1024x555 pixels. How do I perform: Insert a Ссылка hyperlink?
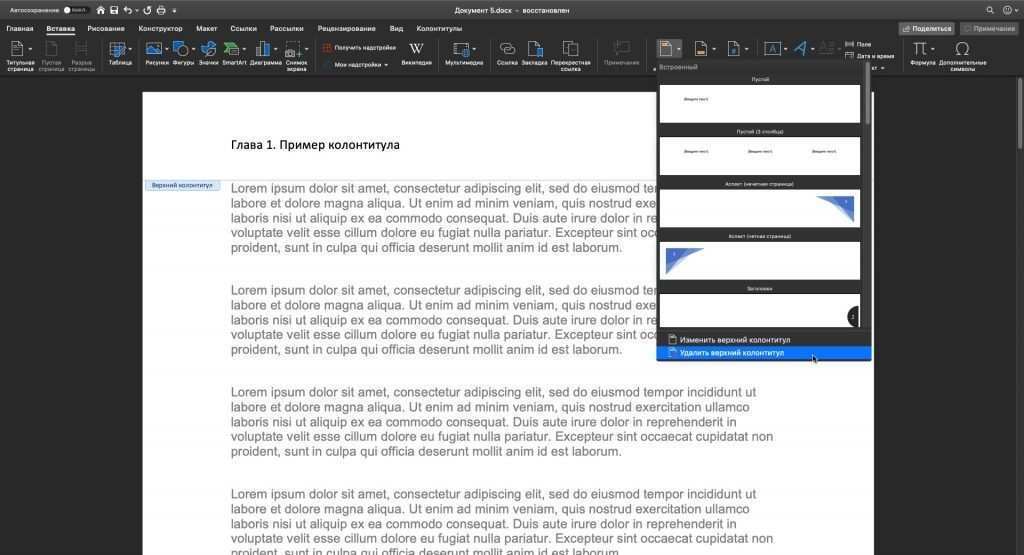[x=507, y=54]
